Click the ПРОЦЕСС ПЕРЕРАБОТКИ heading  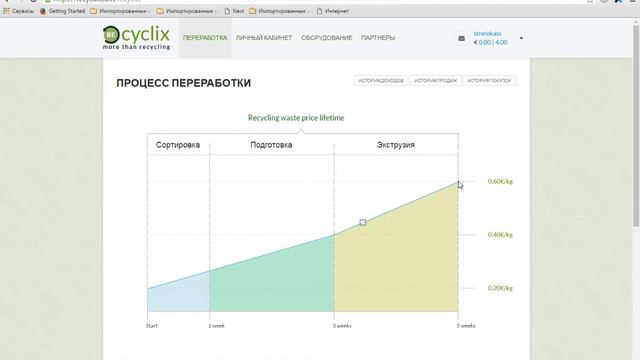point(184,83)
